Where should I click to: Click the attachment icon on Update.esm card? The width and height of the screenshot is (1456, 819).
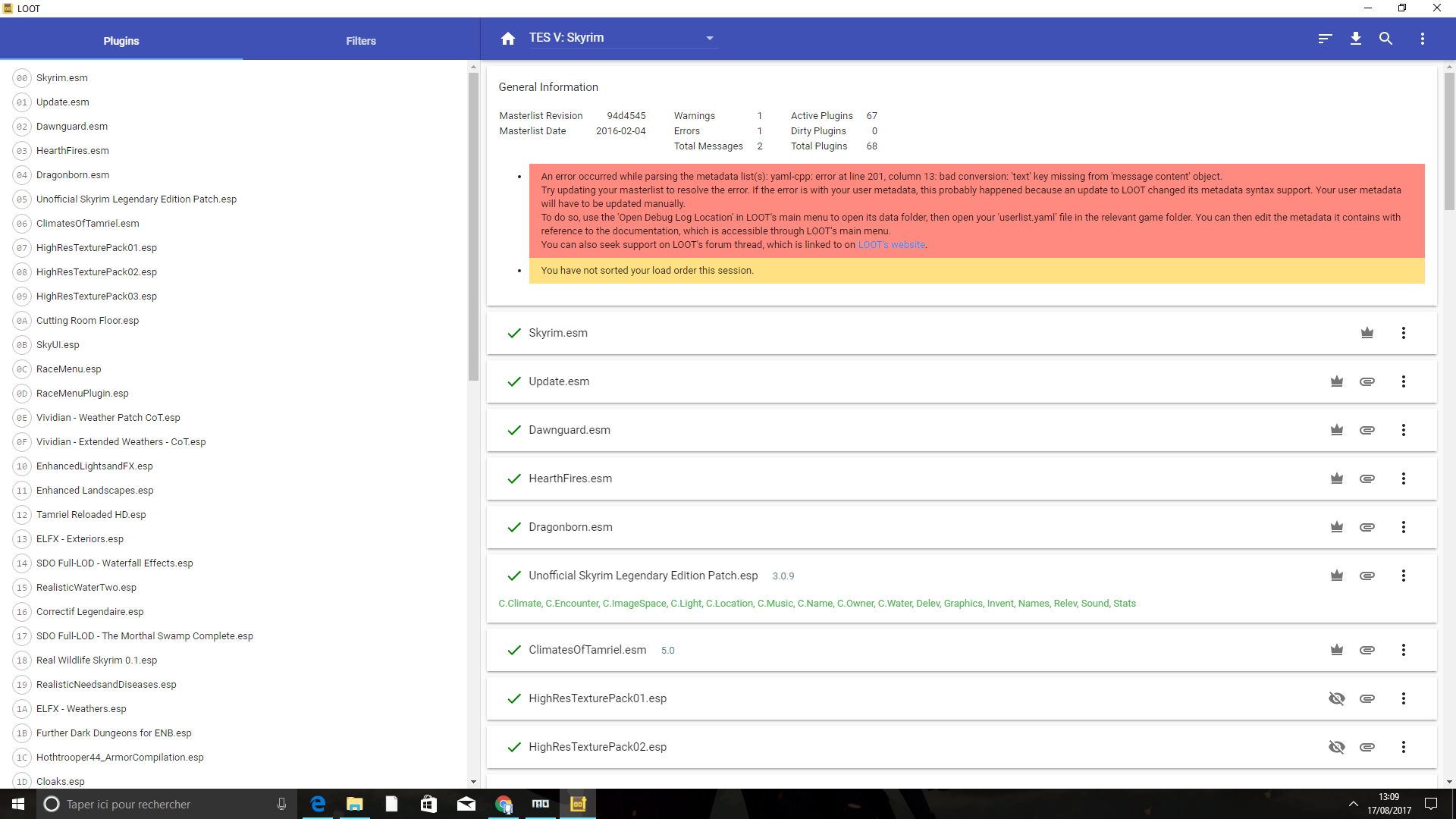point(1367,381)
